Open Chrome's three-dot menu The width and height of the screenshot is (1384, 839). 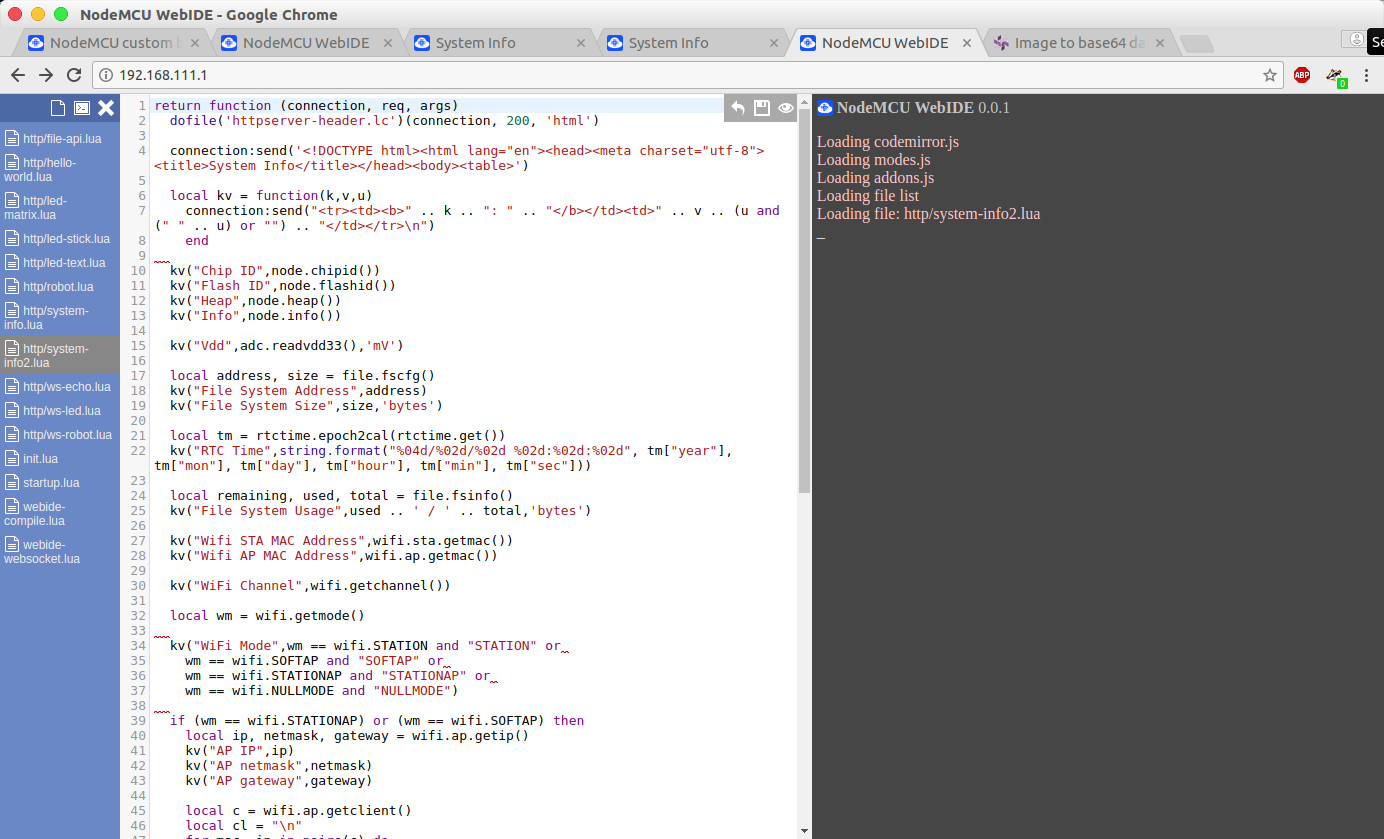click(1367, 75)
